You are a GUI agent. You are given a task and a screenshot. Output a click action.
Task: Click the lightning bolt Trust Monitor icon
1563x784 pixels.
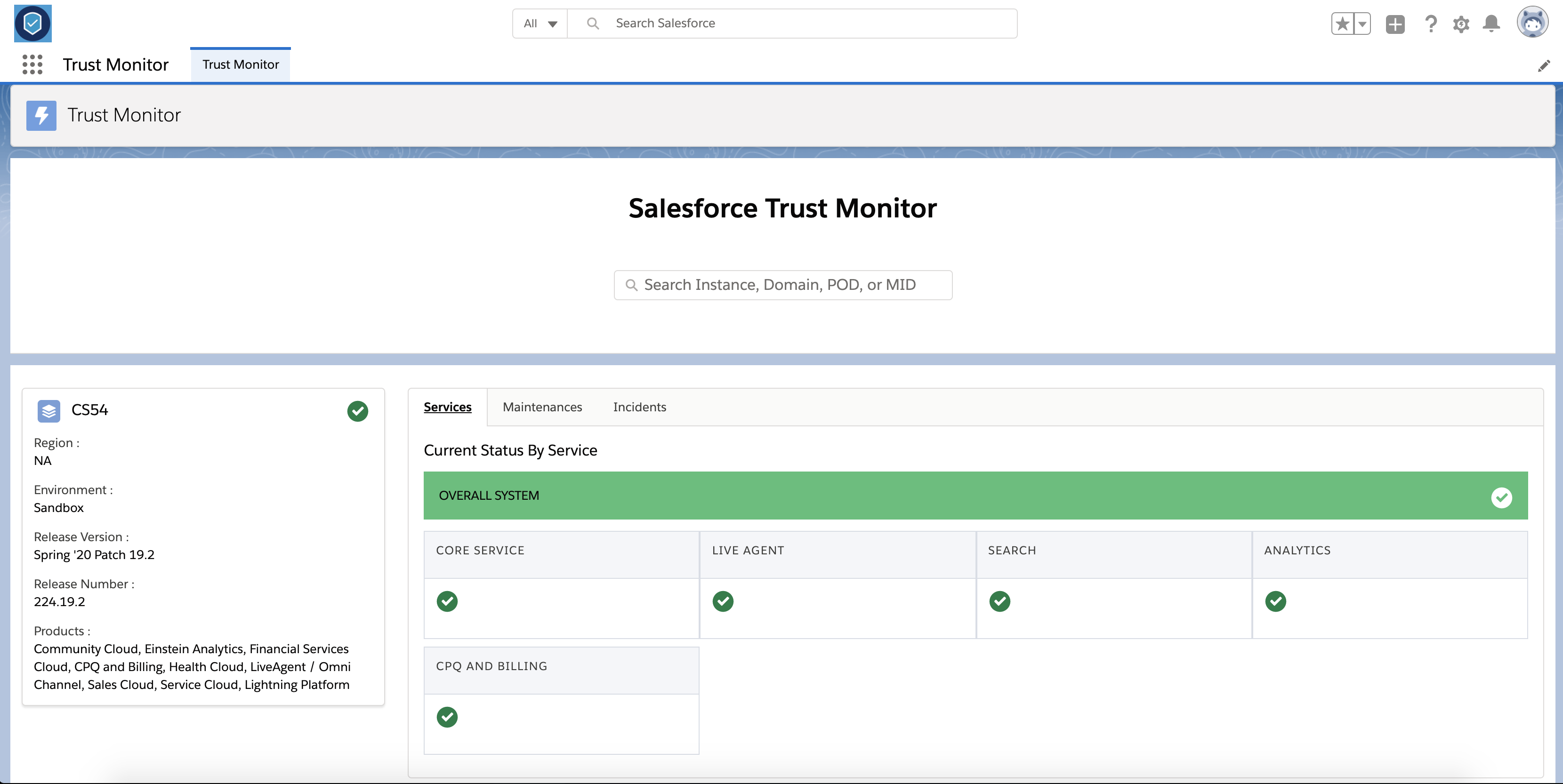41,115
